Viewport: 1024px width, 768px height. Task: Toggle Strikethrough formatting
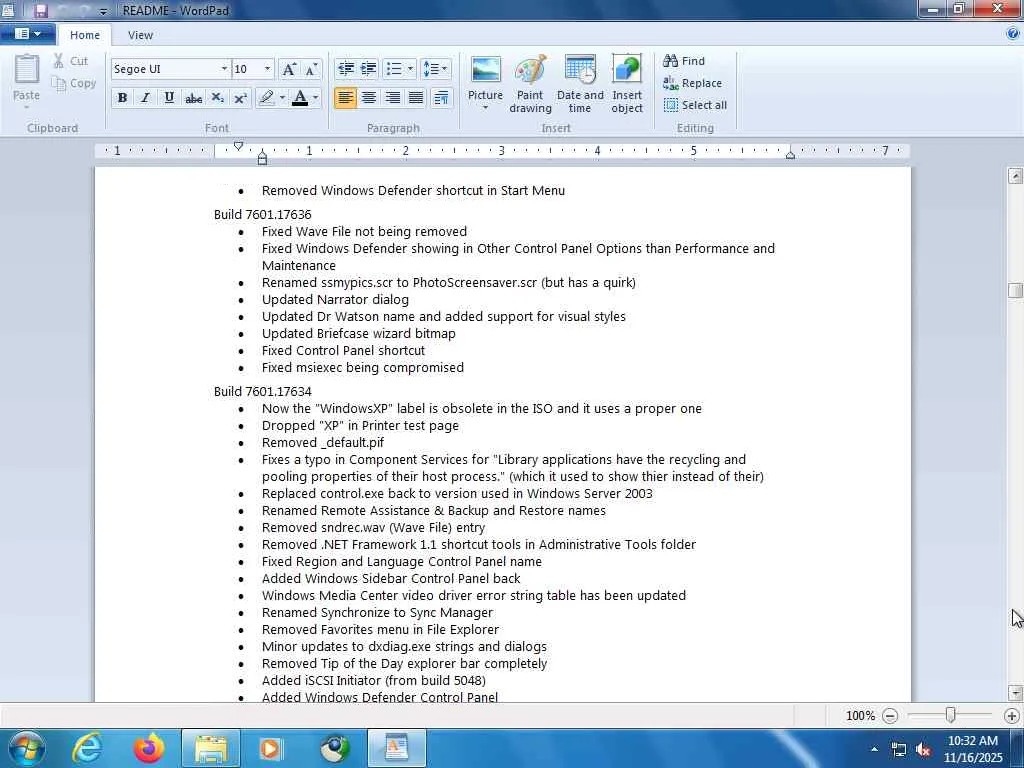pos(193,98)
